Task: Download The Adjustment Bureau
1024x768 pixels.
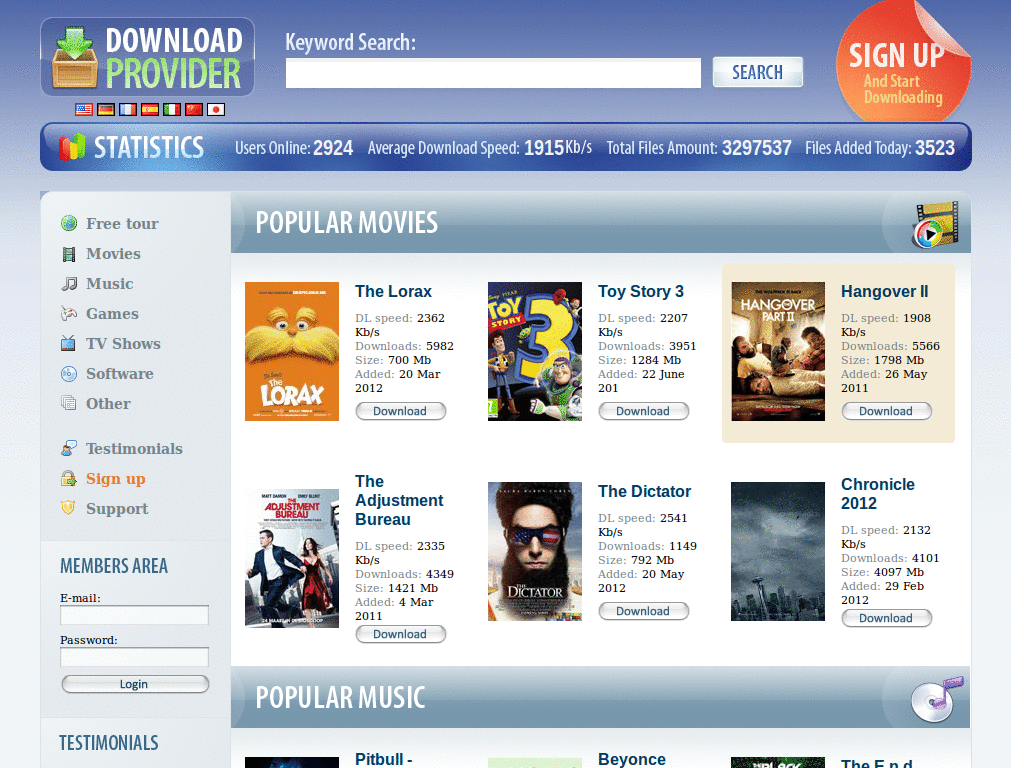Action: pos(400,634)
